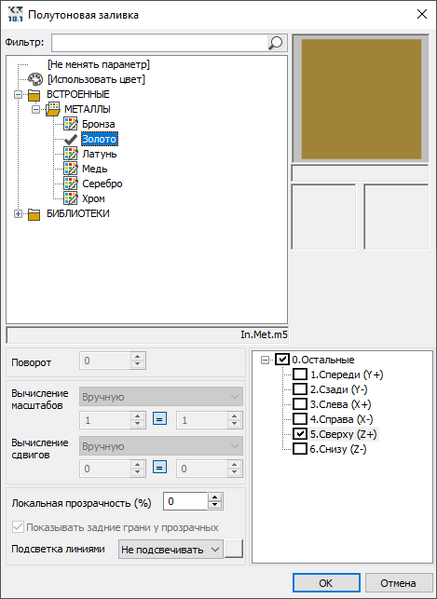Click the Локальная прозрачность value field

pyautogui.click(x=185, y=501)
